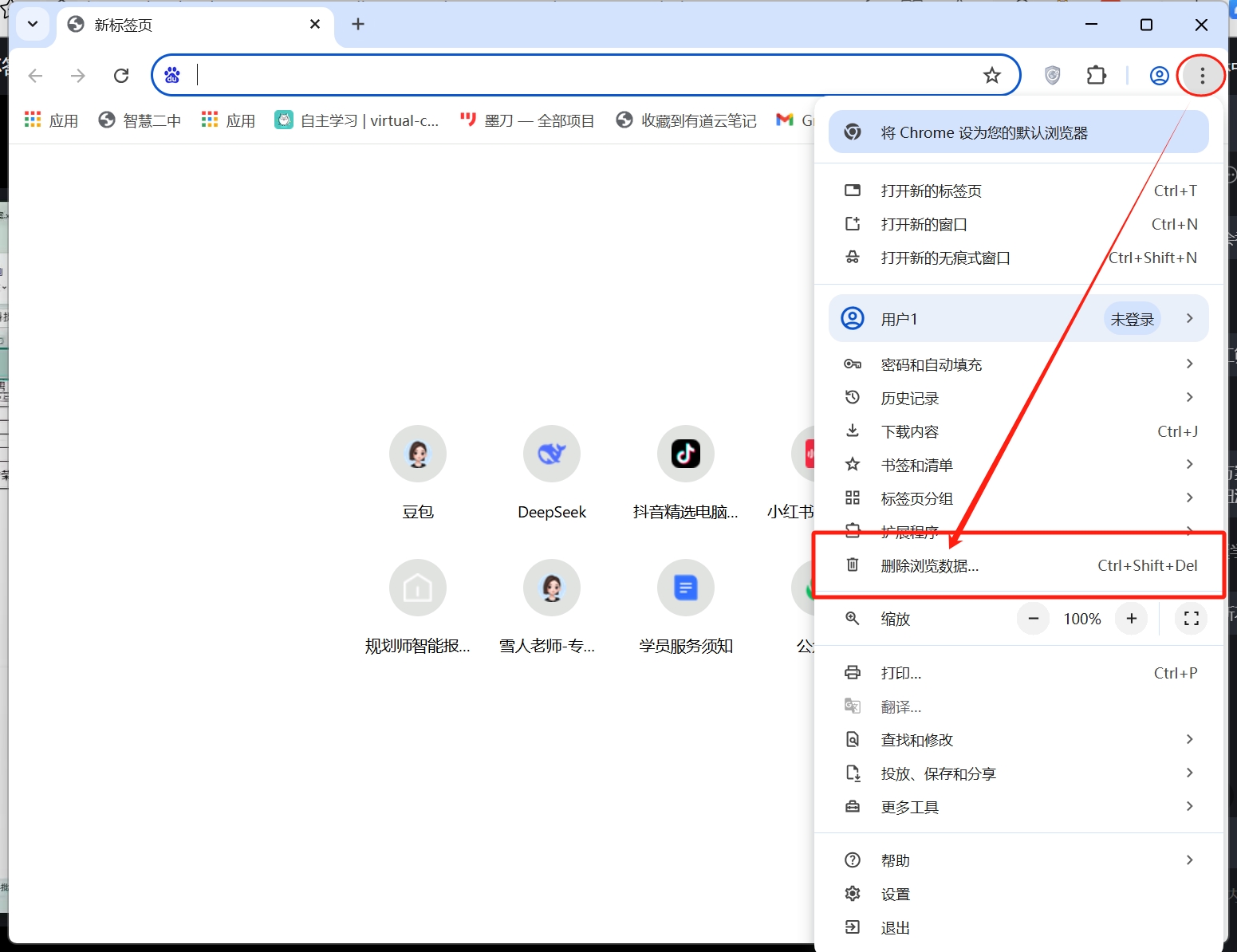This screenshot has width=1237, height=952.
Task: Click the fullscreen icon beside zoom controls
Action: (x=1191, y=619)
